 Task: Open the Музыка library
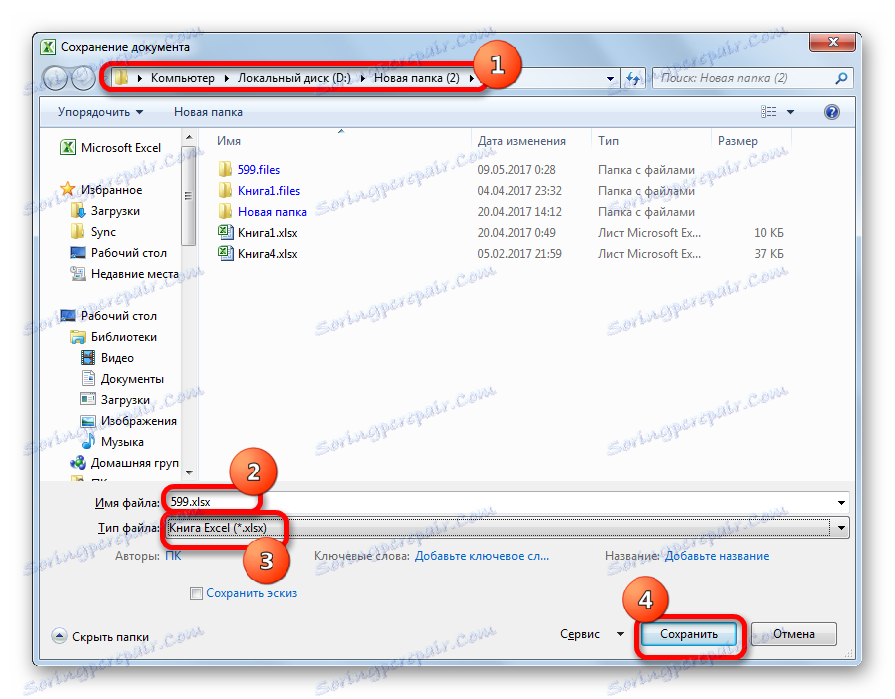112,442
